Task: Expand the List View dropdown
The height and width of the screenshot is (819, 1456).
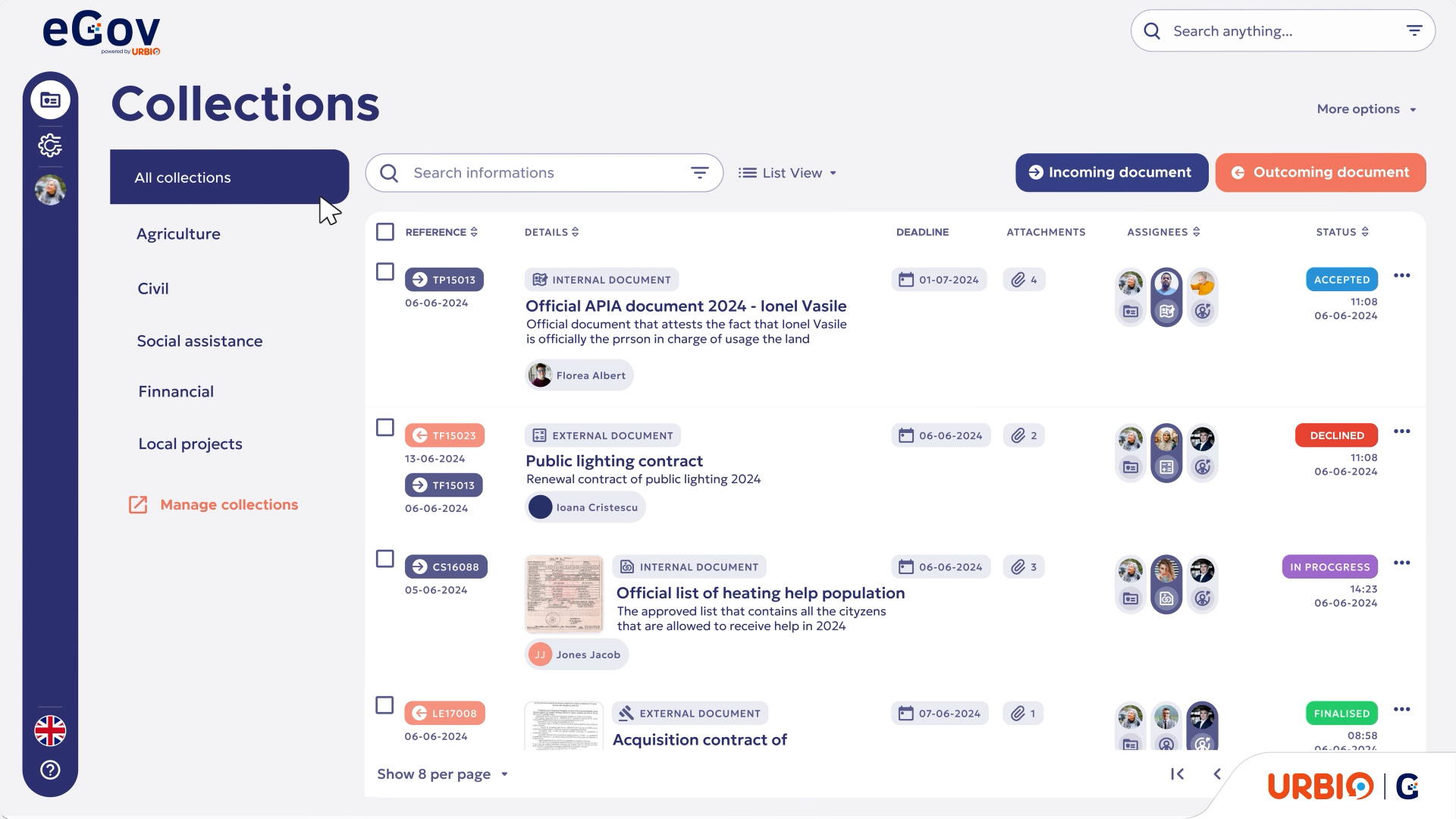Action: tap(787, 173)
